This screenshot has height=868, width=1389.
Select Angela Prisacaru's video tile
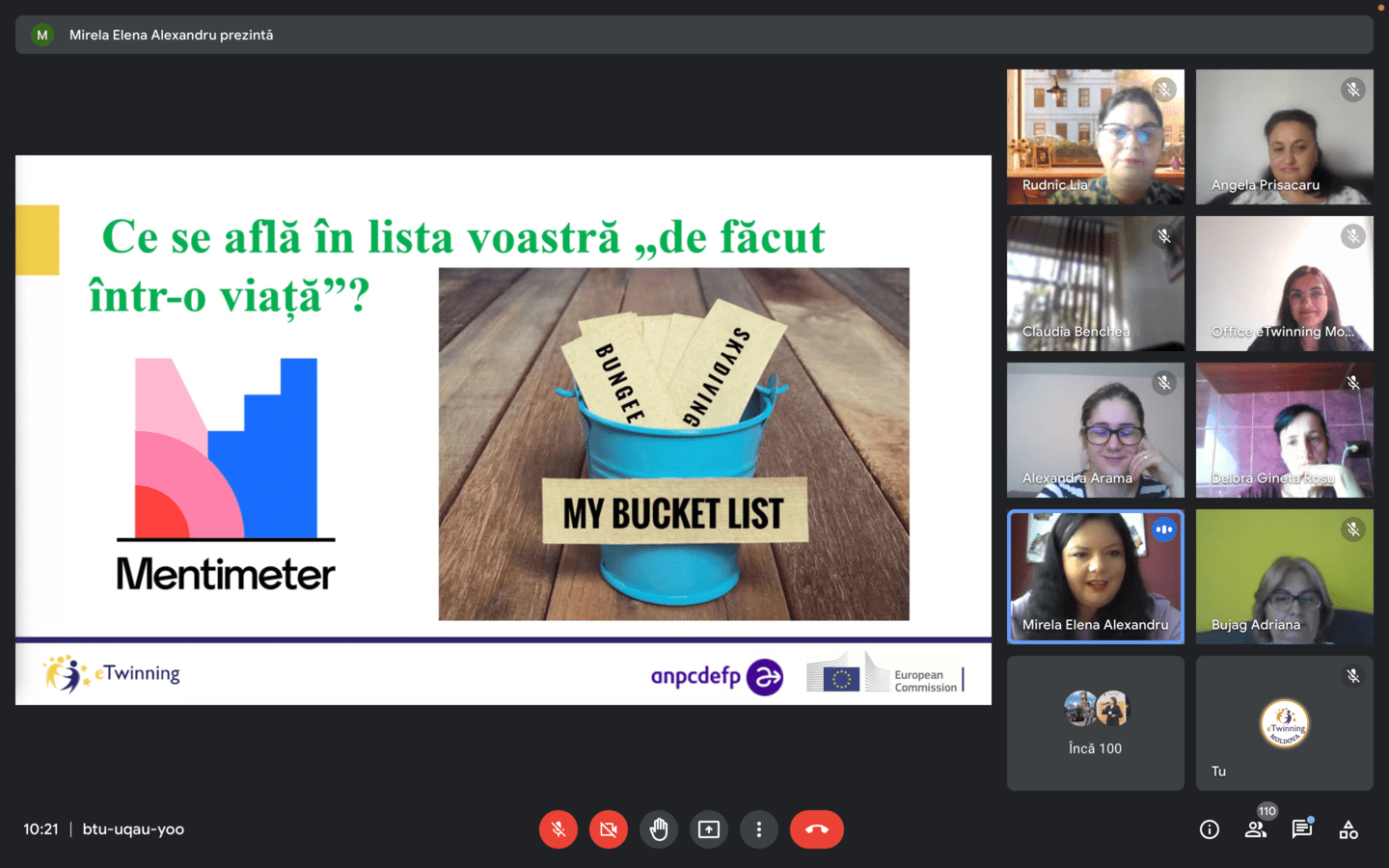[1285, 137]
